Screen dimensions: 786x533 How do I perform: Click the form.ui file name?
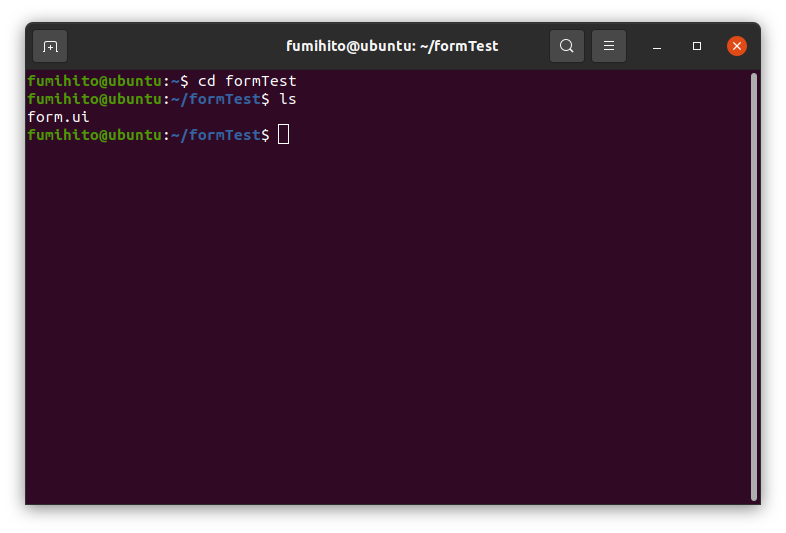click(58, 117)
